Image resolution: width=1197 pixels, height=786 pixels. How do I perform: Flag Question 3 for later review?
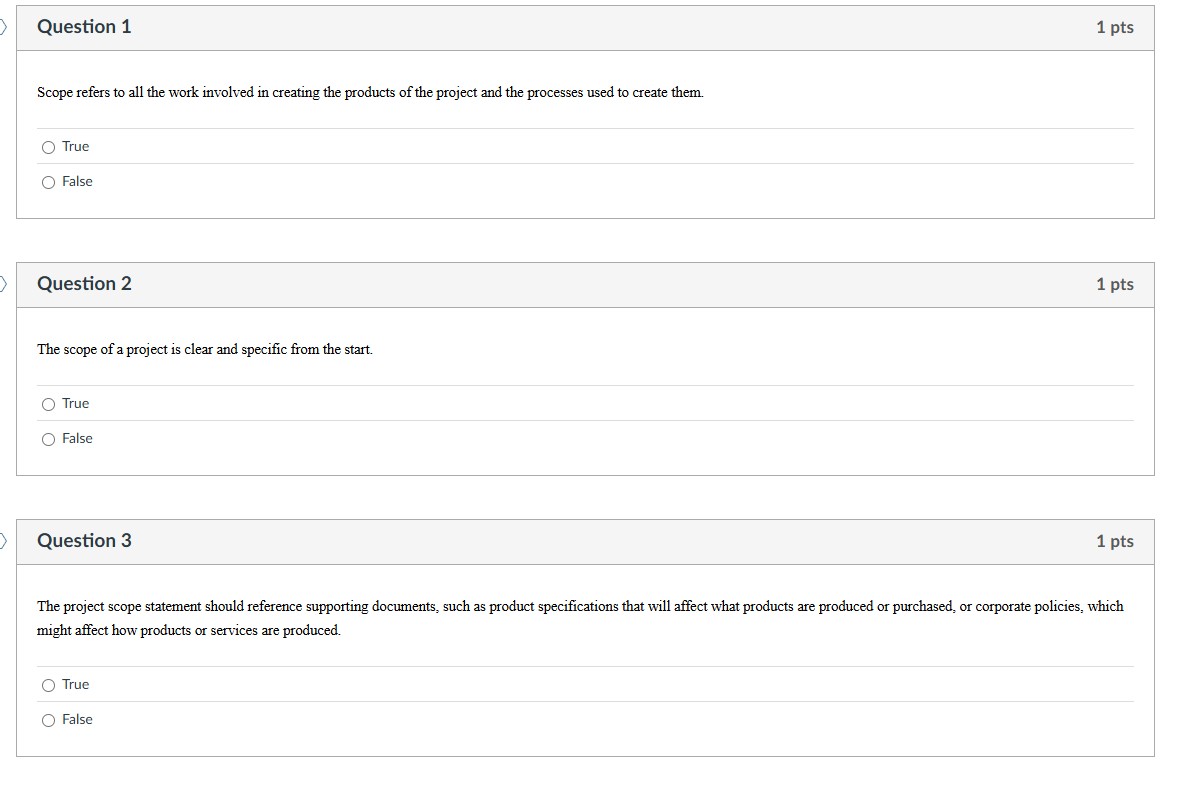pyautogui.click(x=3, y=540)
